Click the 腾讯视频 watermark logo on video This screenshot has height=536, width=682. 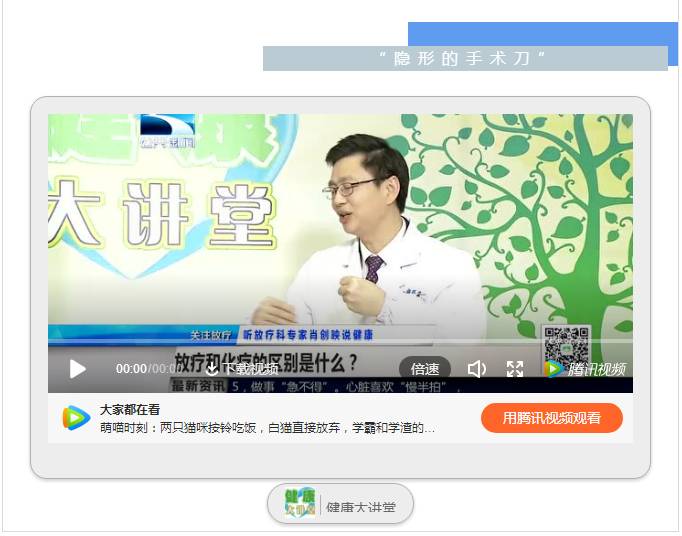pyautogui.click(x=585, y=369)
